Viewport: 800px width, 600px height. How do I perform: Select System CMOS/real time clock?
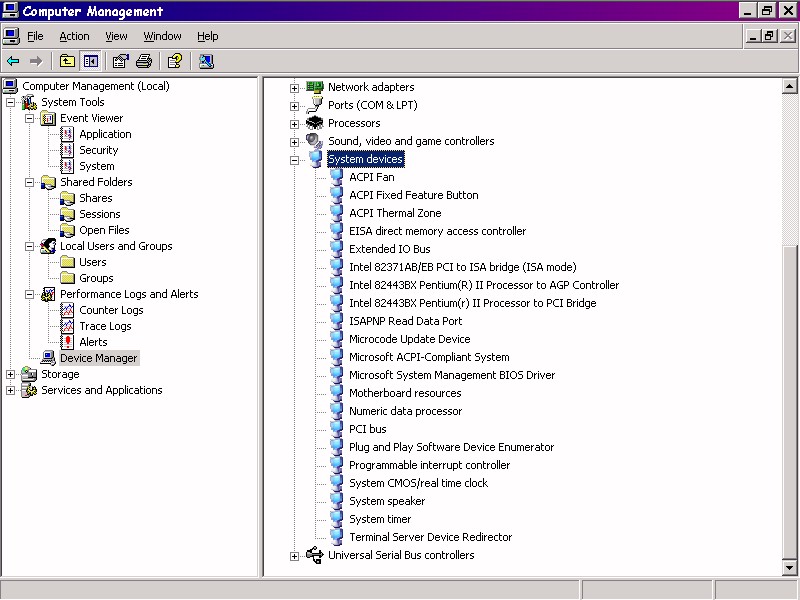click(418, 483)
